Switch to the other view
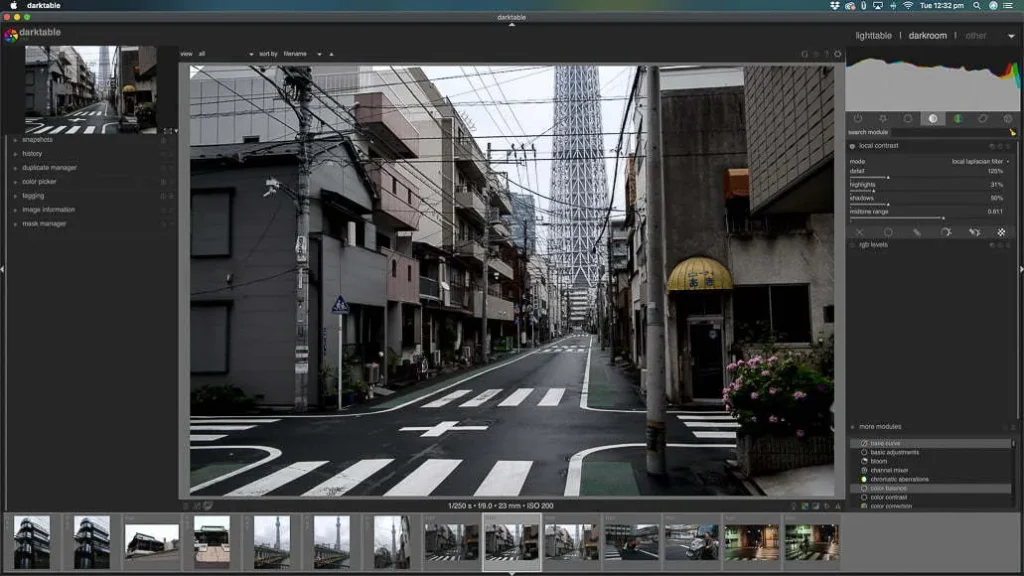 tap(976, 36)
